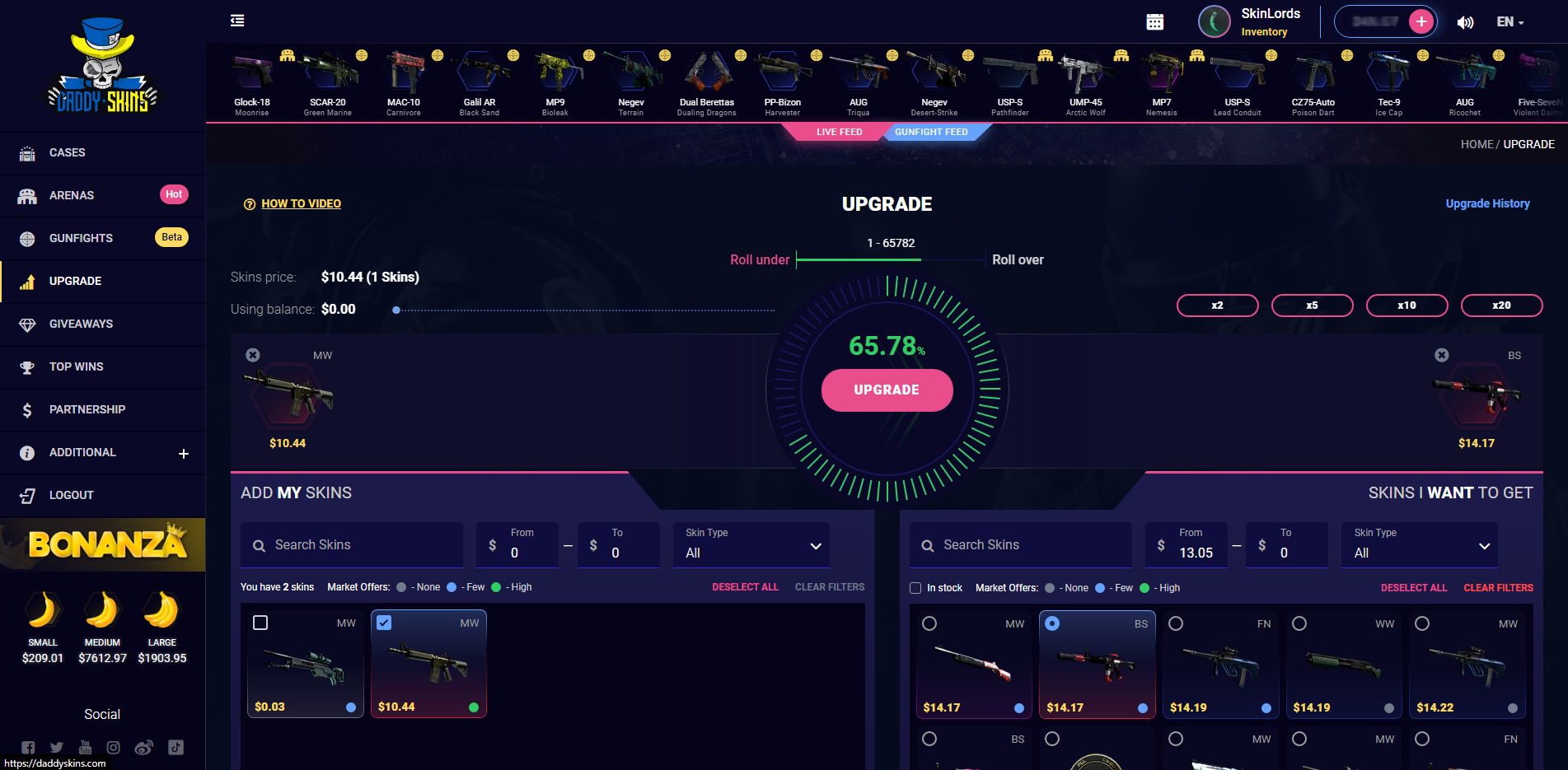Open the Arenas menu item
This screenshot has width=1568, height=770.
(x=102, y=195)
